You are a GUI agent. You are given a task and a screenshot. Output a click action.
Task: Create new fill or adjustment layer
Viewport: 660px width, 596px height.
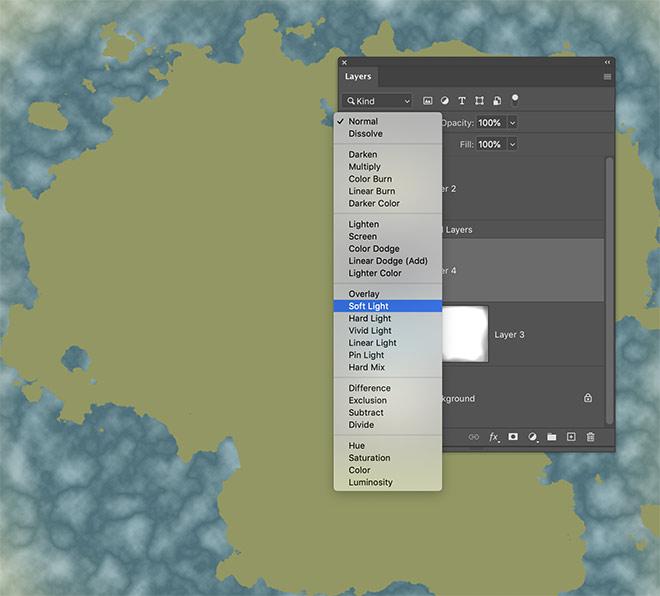pos(532,437)
